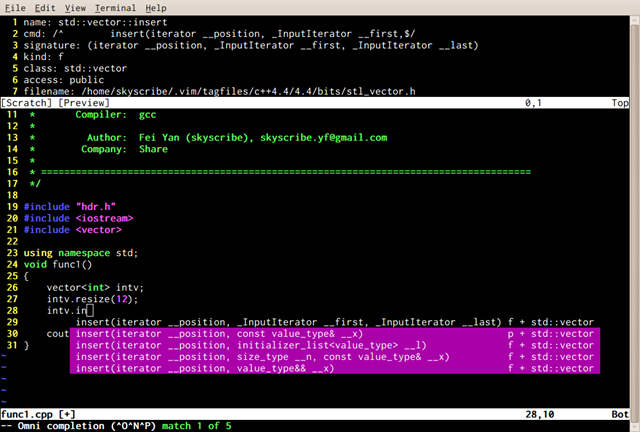The image size is (640, 432).
Task: Click the 'cmd:' line in preview
Action: coord(219,33)
